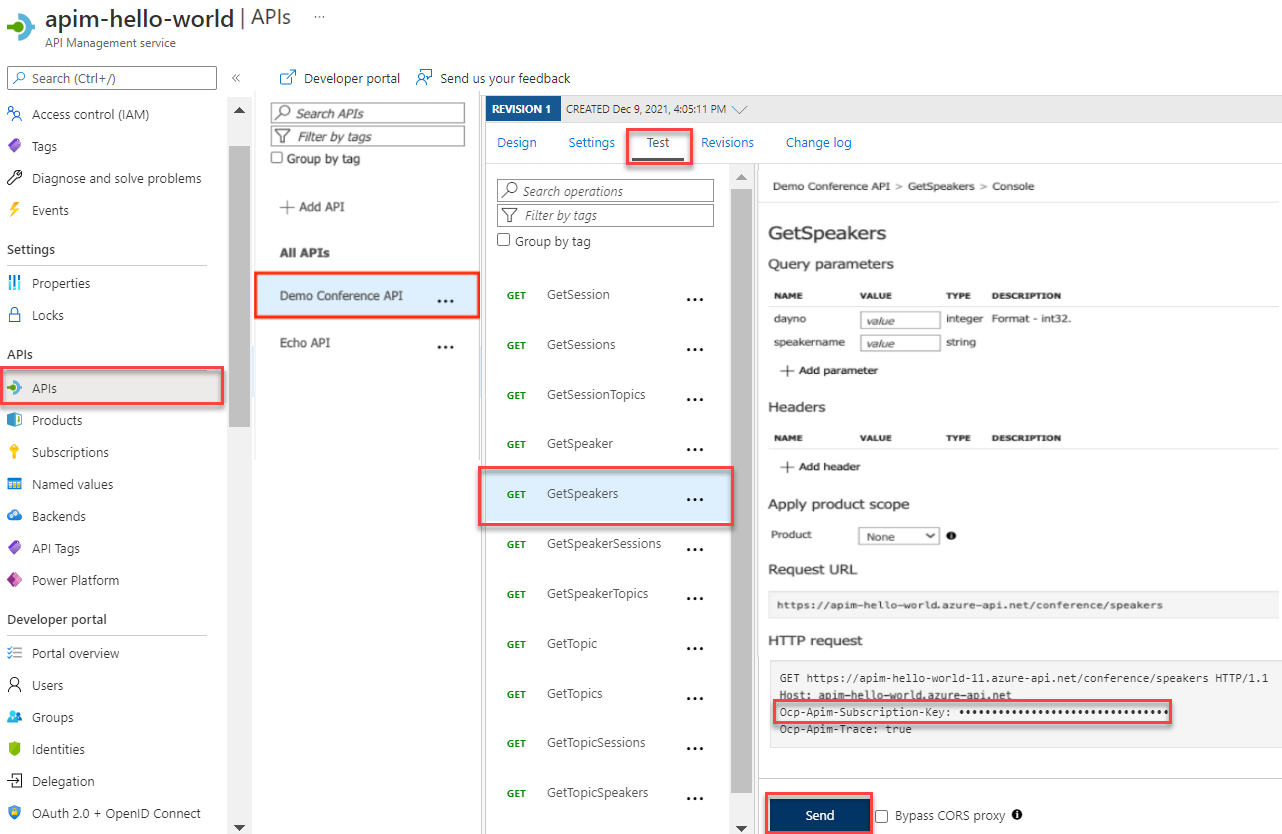The width and height of the screenshot is (1282, 834).
Task: Click the Subscriptions key icon
Action: (x=14, y=452)
